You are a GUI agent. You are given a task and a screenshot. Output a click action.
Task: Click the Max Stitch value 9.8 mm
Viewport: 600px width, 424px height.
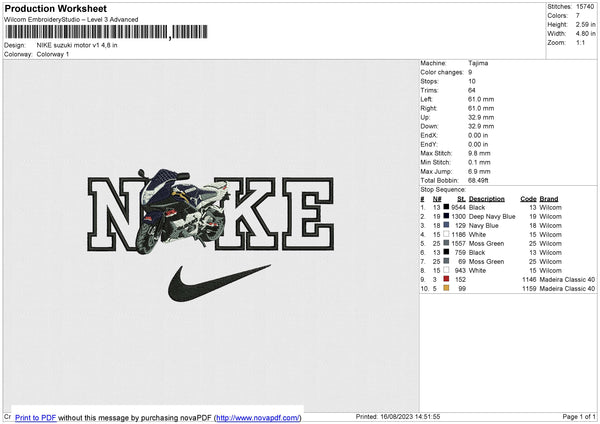479,153
